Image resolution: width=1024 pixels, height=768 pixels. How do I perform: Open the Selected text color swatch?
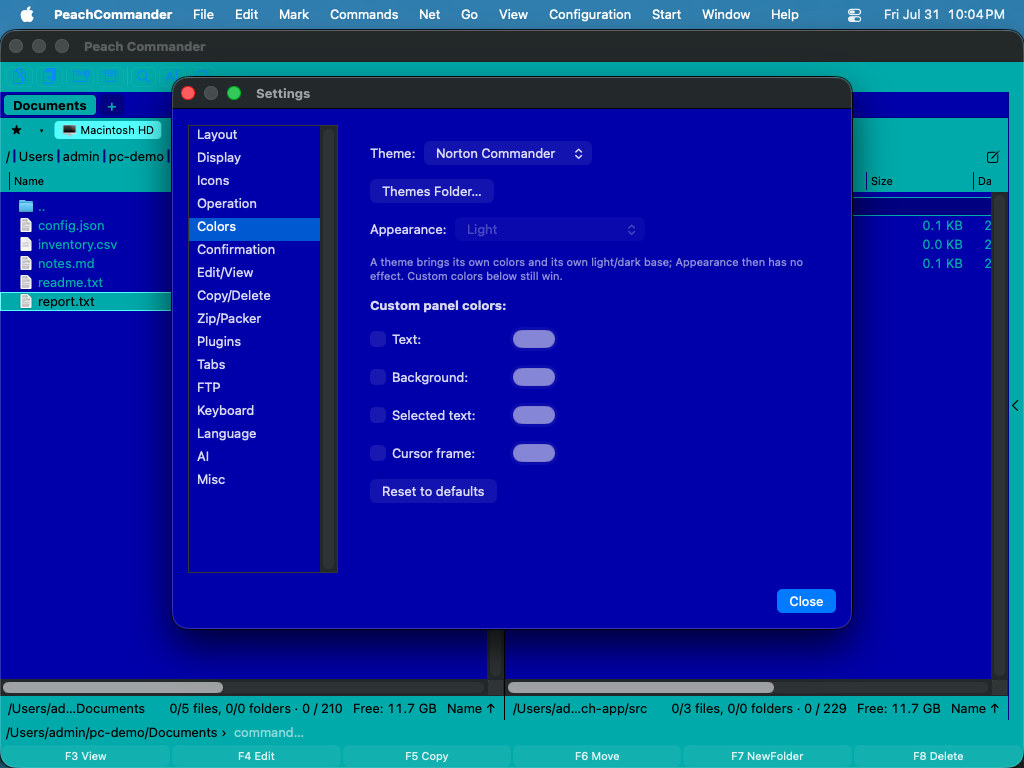click(534, 415)
